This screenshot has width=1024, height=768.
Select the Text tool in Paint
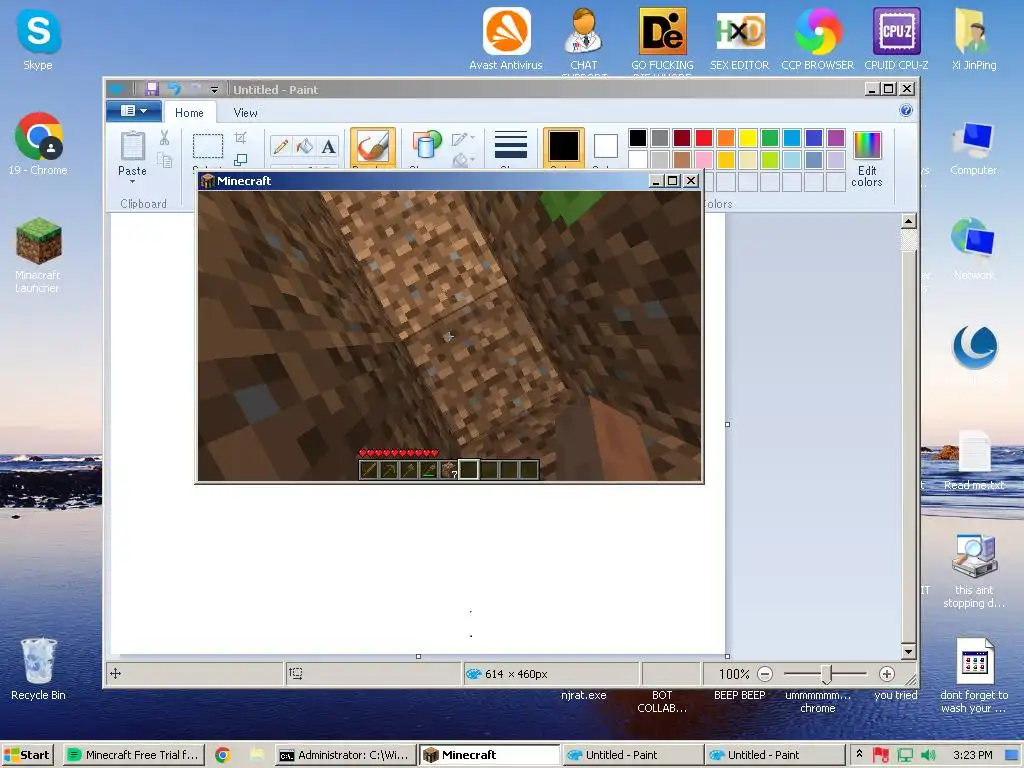328,146
